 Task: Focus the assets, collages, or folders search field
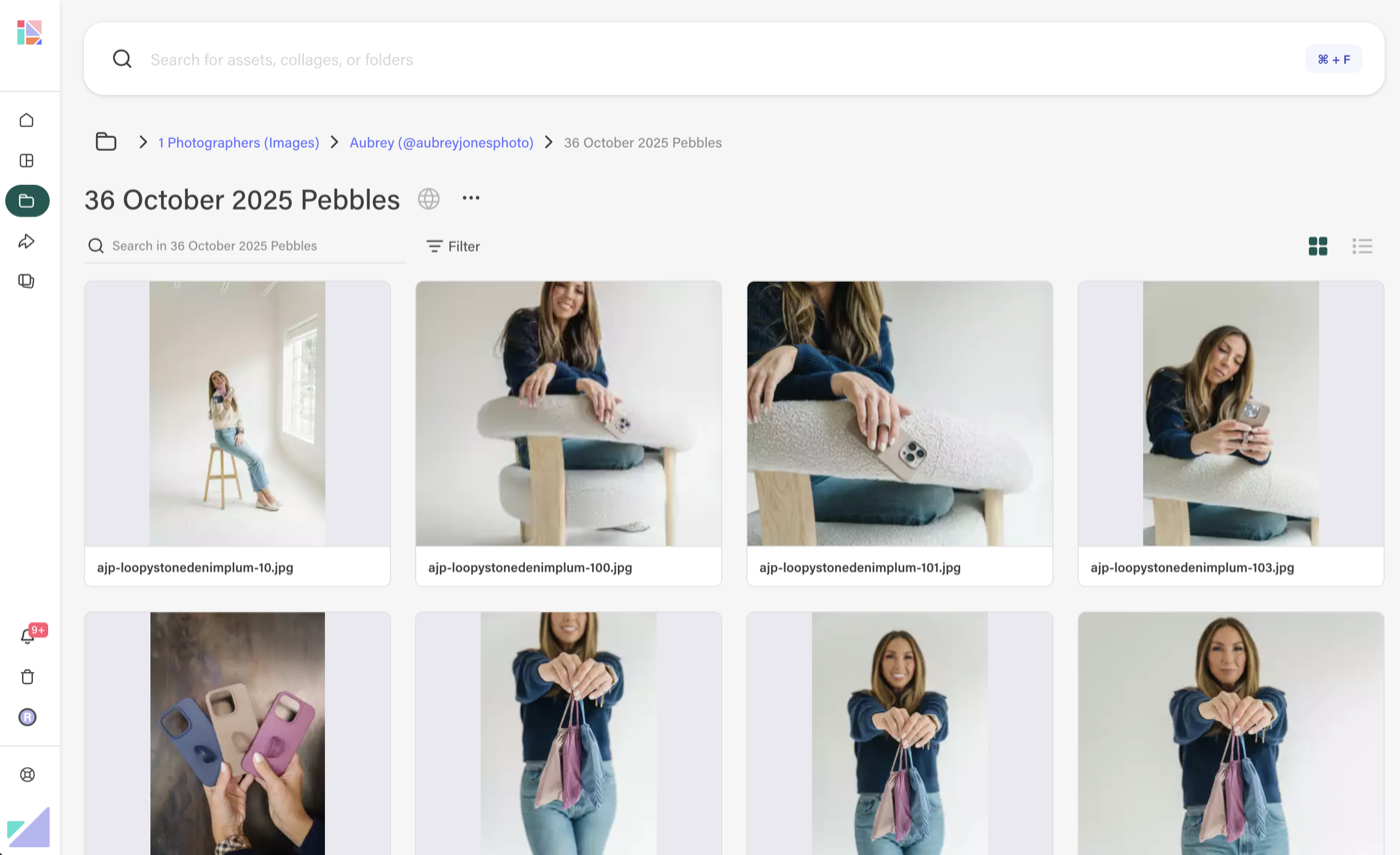[720, 59]
